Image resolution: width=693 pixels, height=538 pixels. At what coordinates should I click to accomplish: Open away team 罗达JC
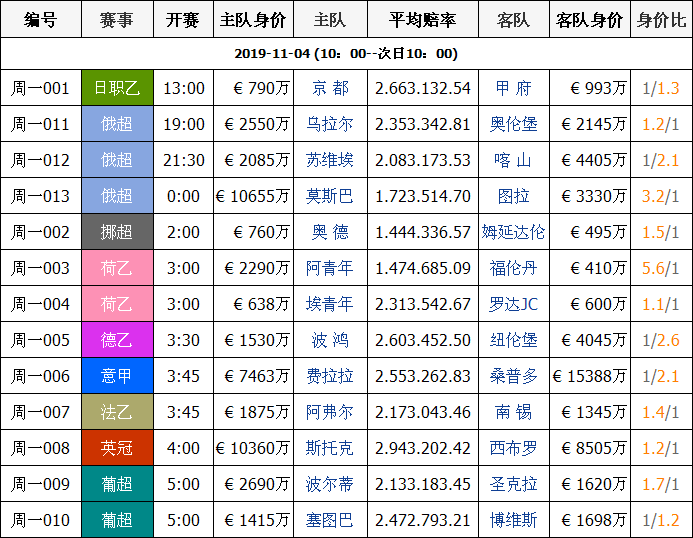coord(513,304)
